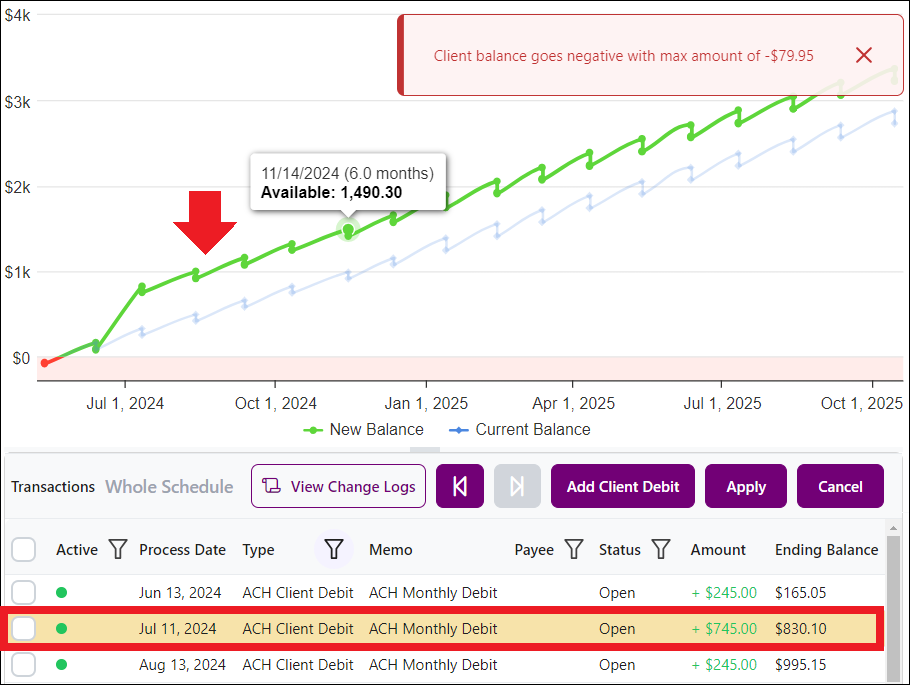Image resolution: width=910 pixels, height=685 pixels.
Task: Toggle the green Active dot on Aug 13 row
Action: (61, 664)
